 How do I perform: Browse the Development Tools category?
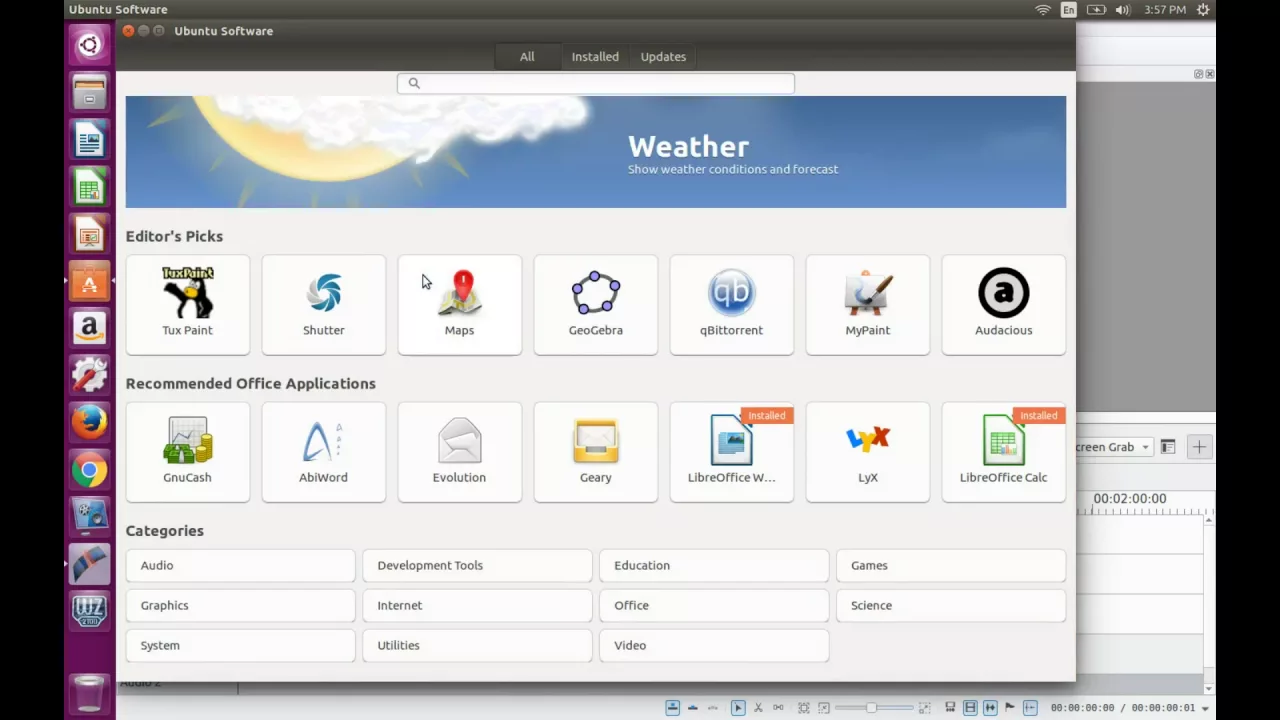pos(477,565)
